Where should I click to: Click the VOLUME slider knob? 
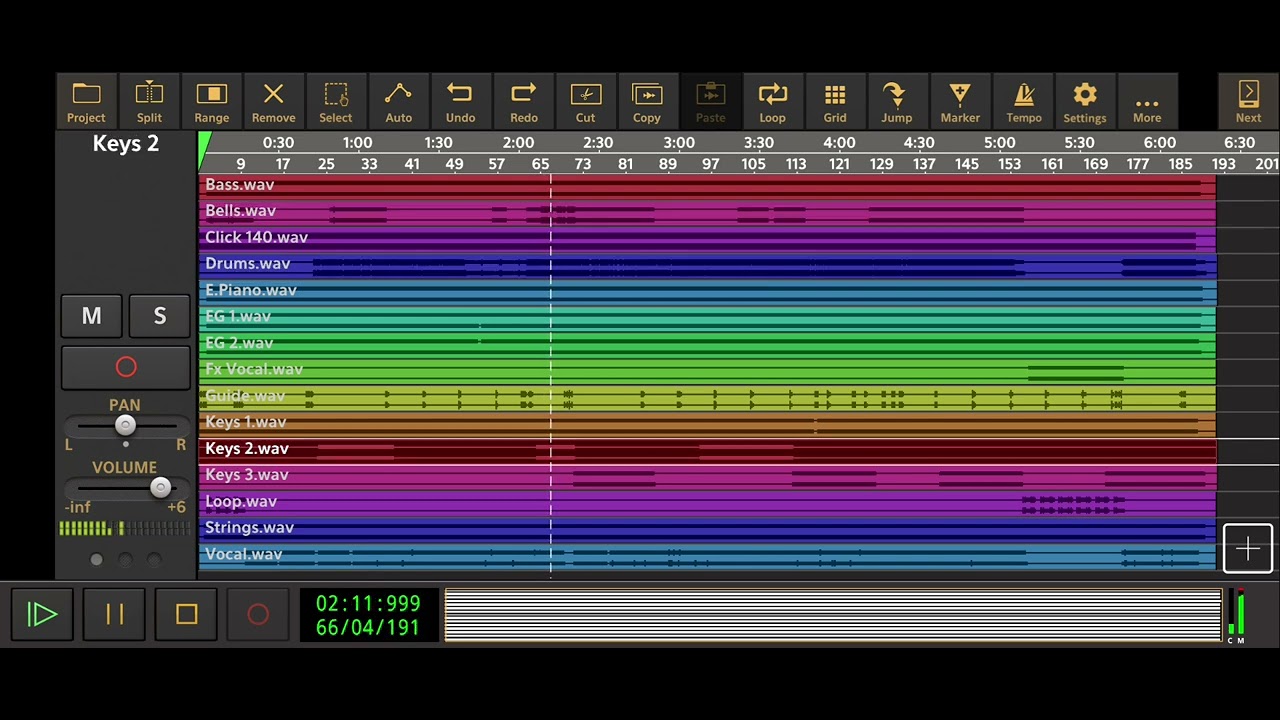160,487
